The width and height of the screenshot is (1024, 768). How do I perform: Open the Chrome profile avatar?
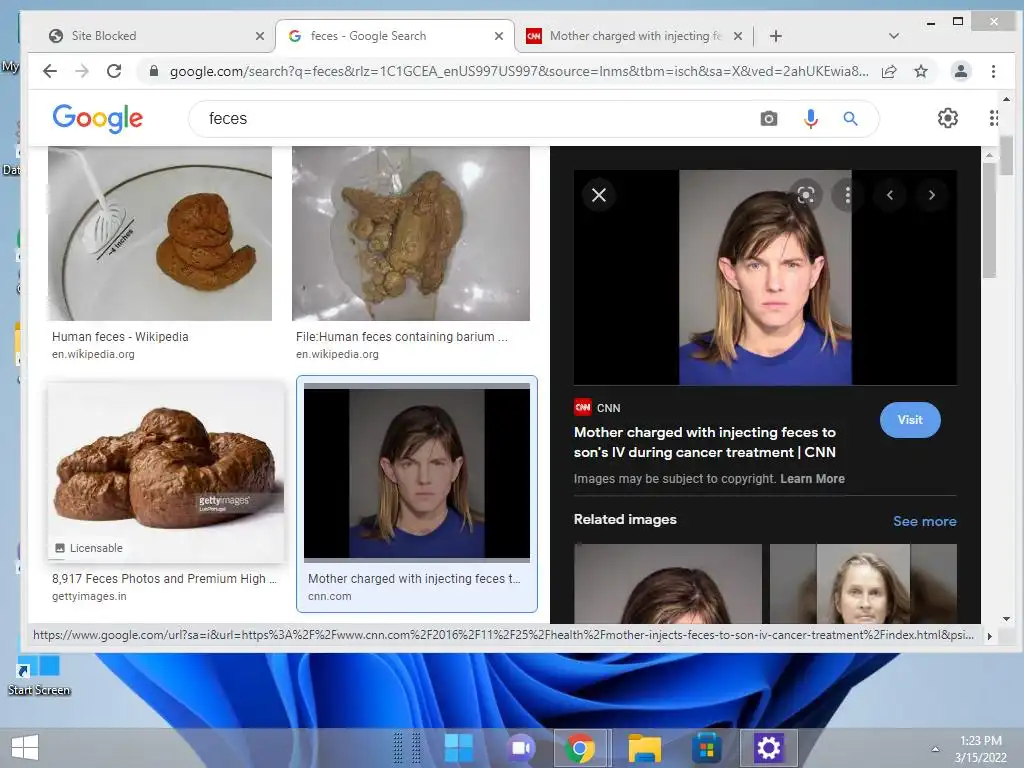pos(961,71)
